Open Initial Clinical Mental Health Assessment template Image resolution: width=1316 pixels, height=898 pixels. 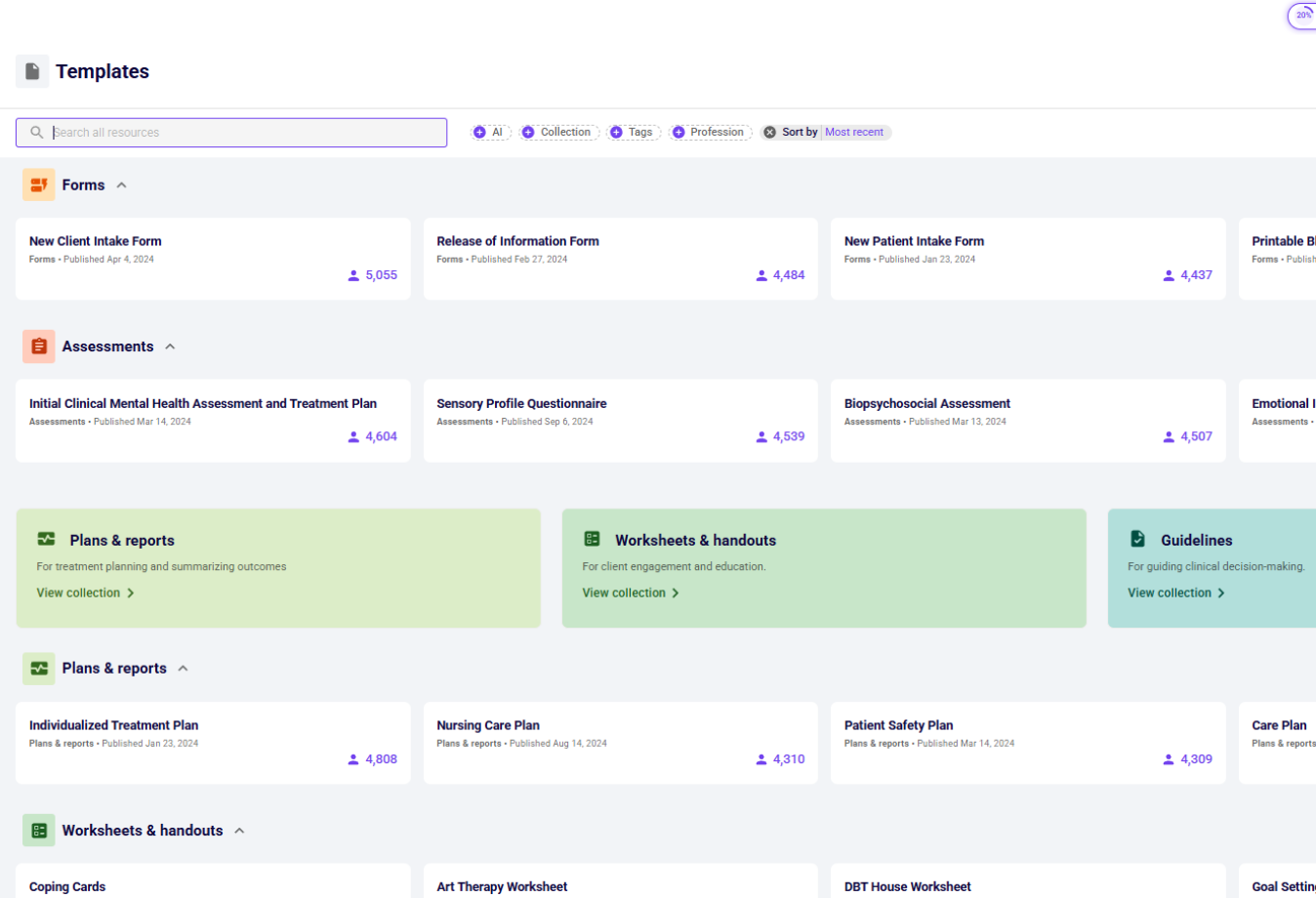(x=213, y=421)
